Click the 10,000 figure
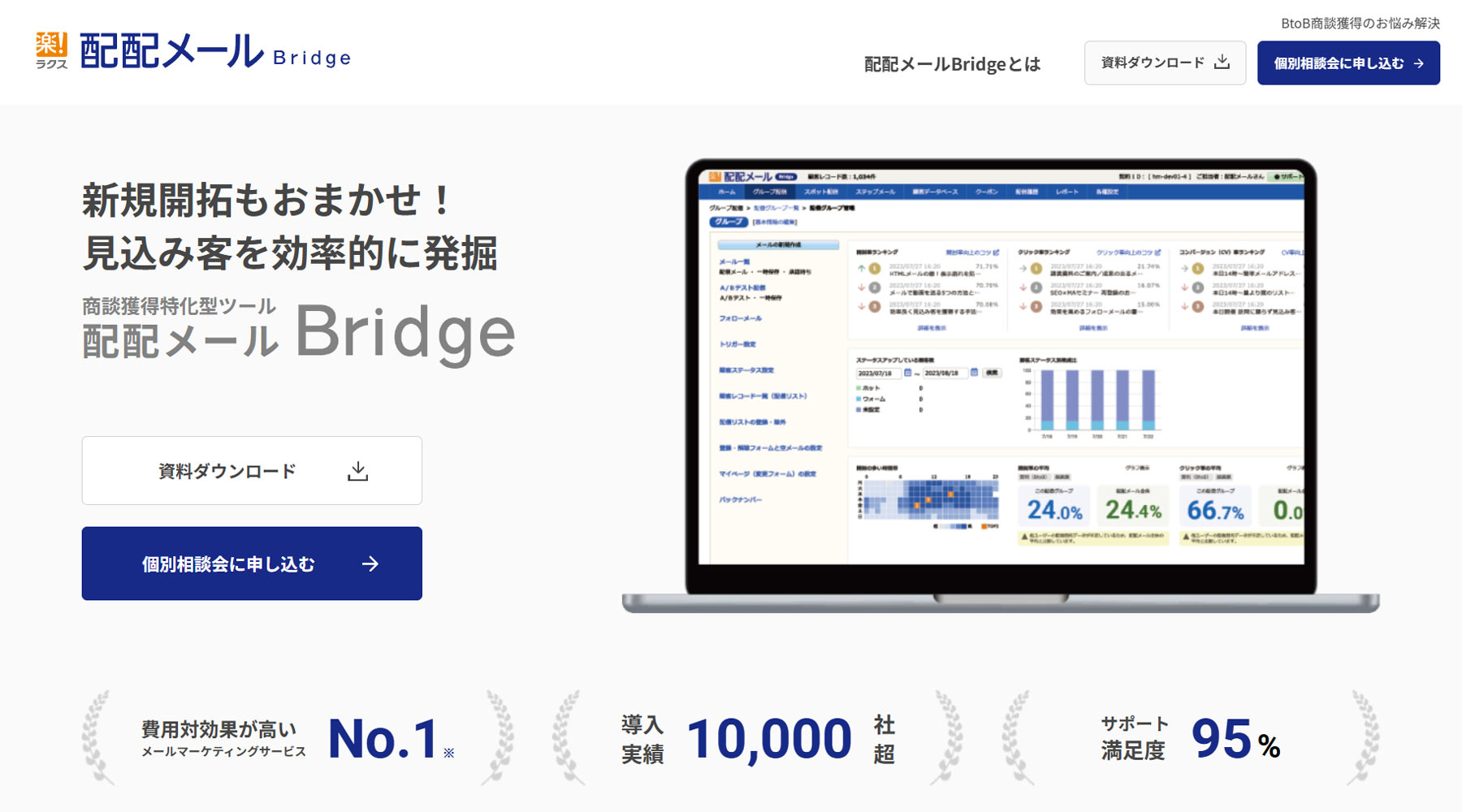The height and width of the screenshot is (812, 1462). pyautogui.click(x=769, y=739)
